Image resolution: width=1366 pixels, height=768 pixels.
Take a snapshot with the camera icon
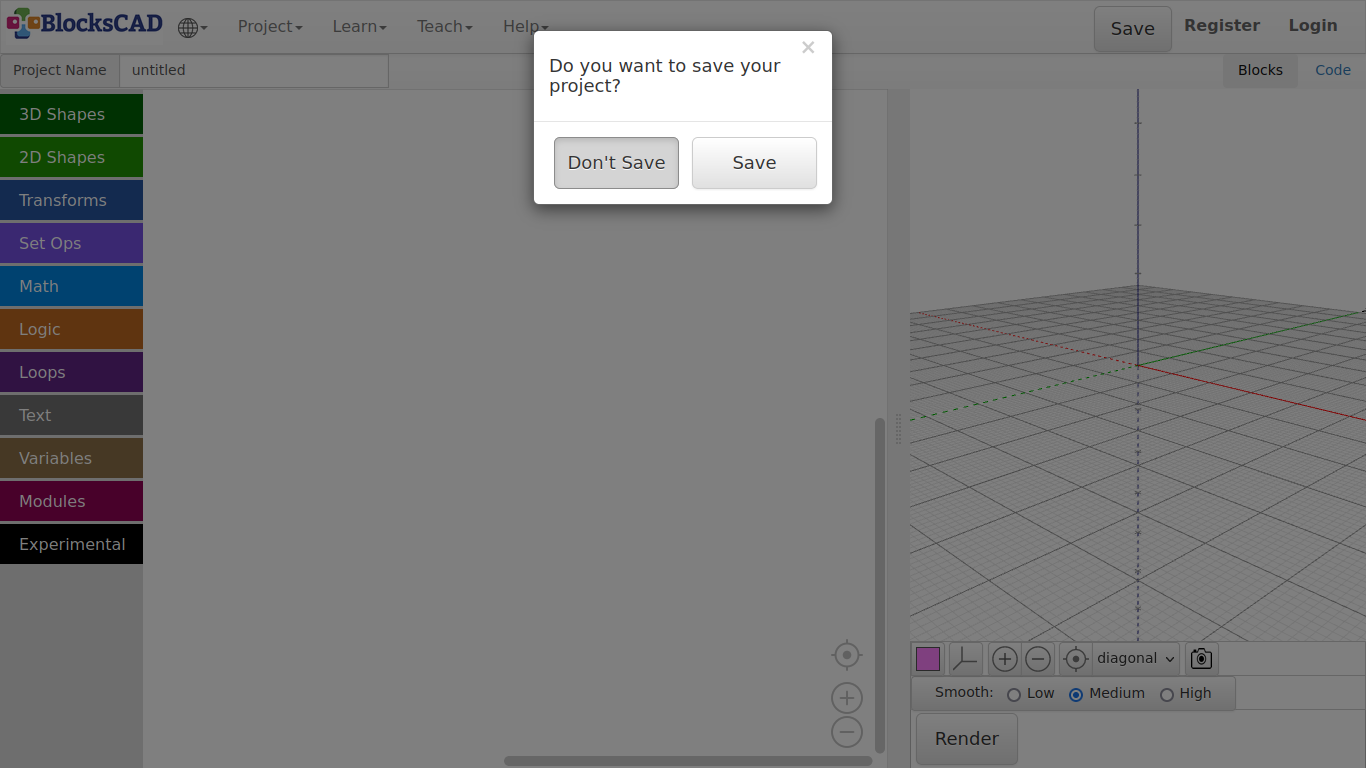(1201, 659)
